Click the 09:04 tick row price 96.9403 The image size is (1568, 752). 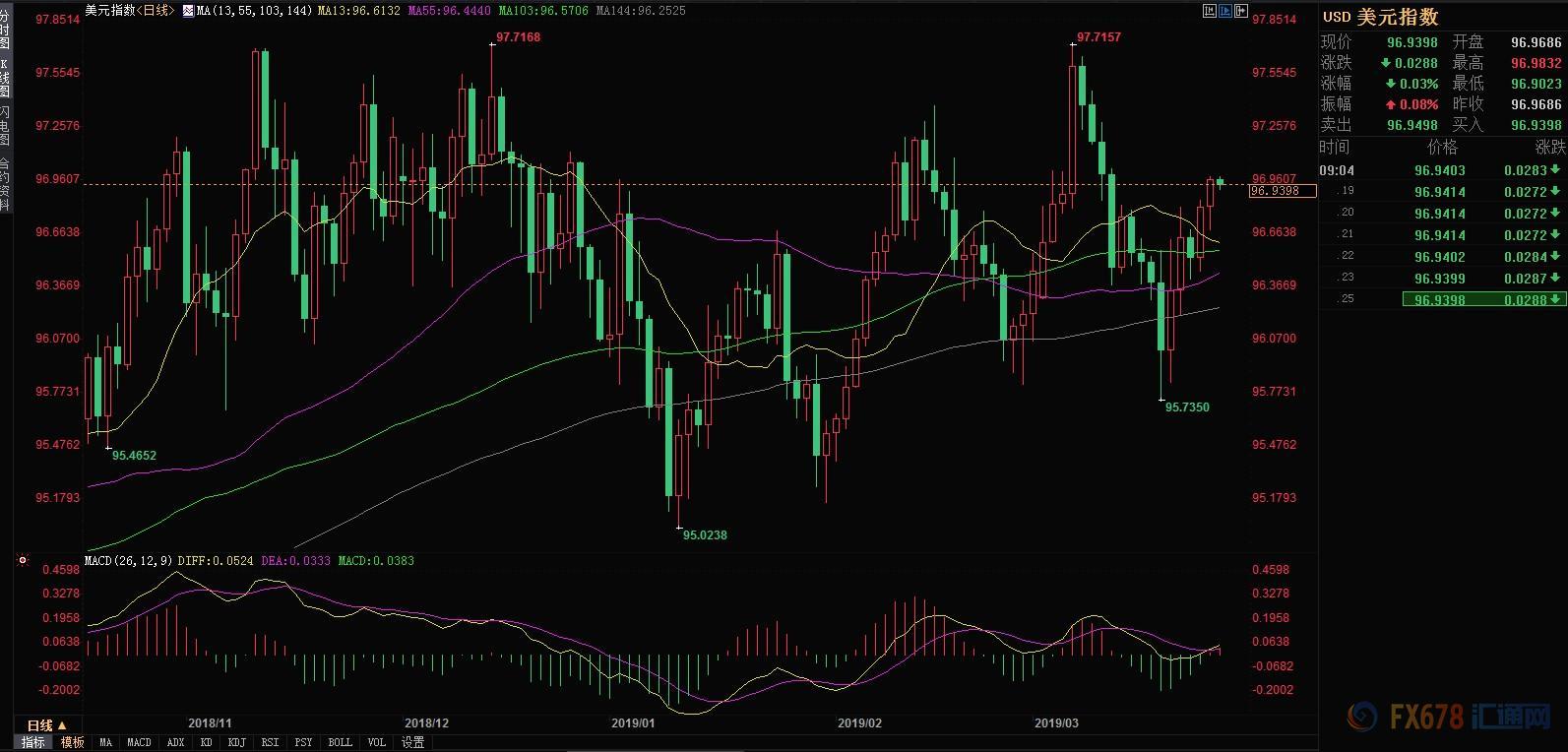(1440, 170)
